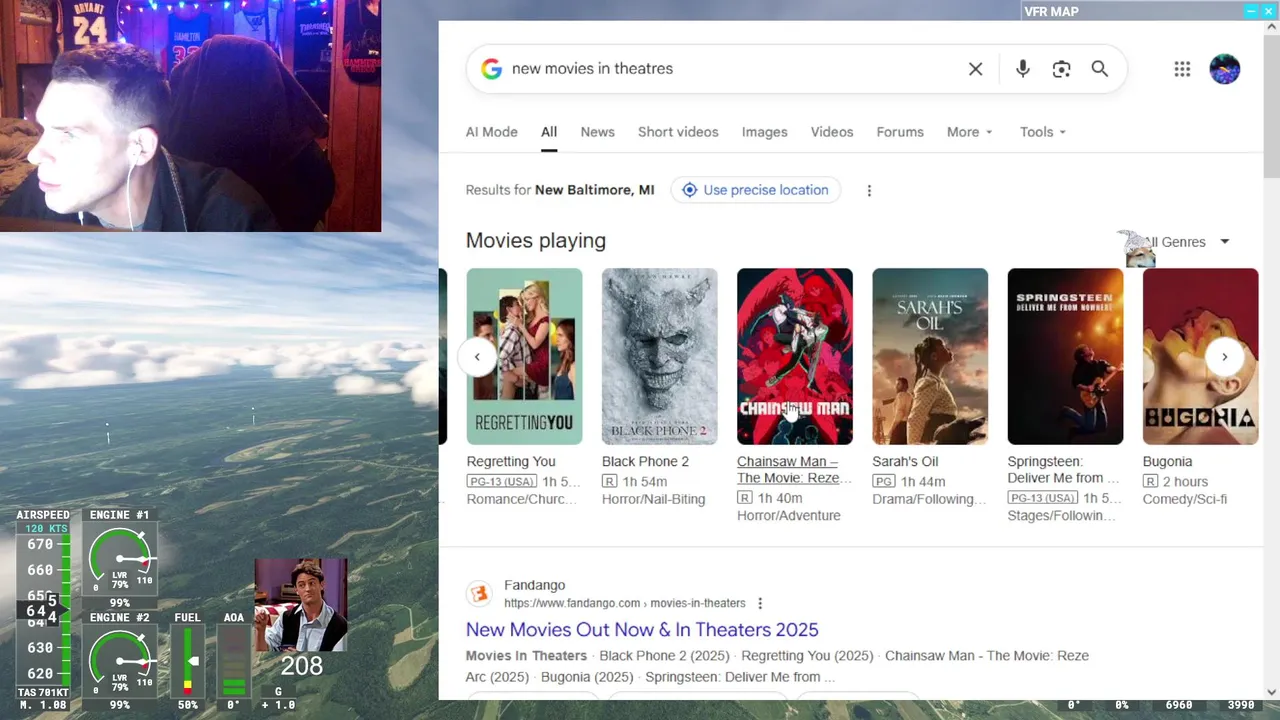Click the Fandango site favicon

pyautogui.click(x=480, y=594)
